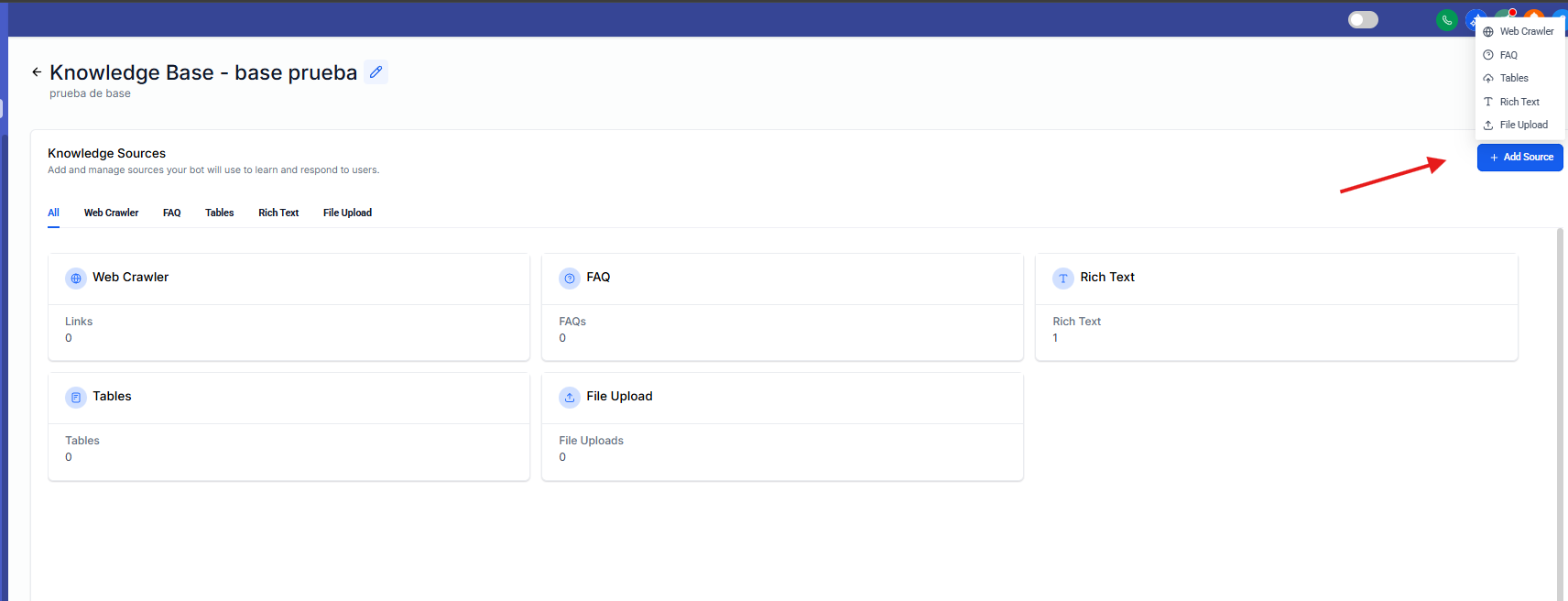The width and height of the screenshot is (1568, 601).
Task: Switch to the File Upload tab
Action: pos(347,213)
